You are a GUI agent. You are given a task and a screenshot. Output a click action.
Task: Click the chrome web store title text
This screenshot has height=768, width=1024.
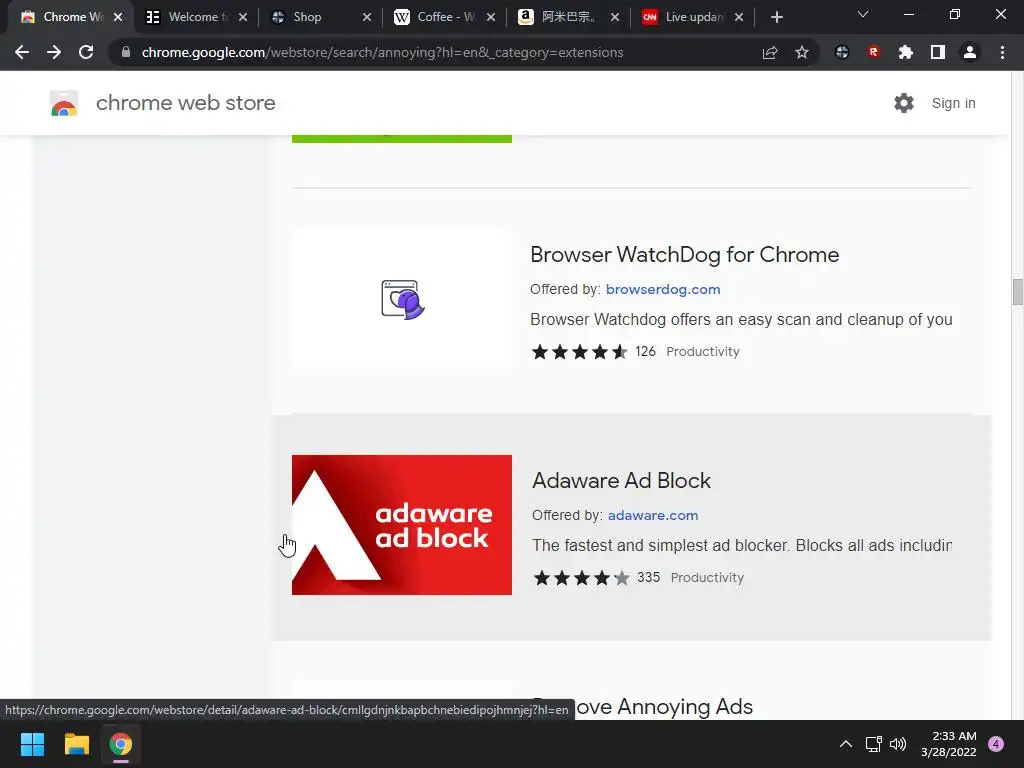[x=185, y=103]
